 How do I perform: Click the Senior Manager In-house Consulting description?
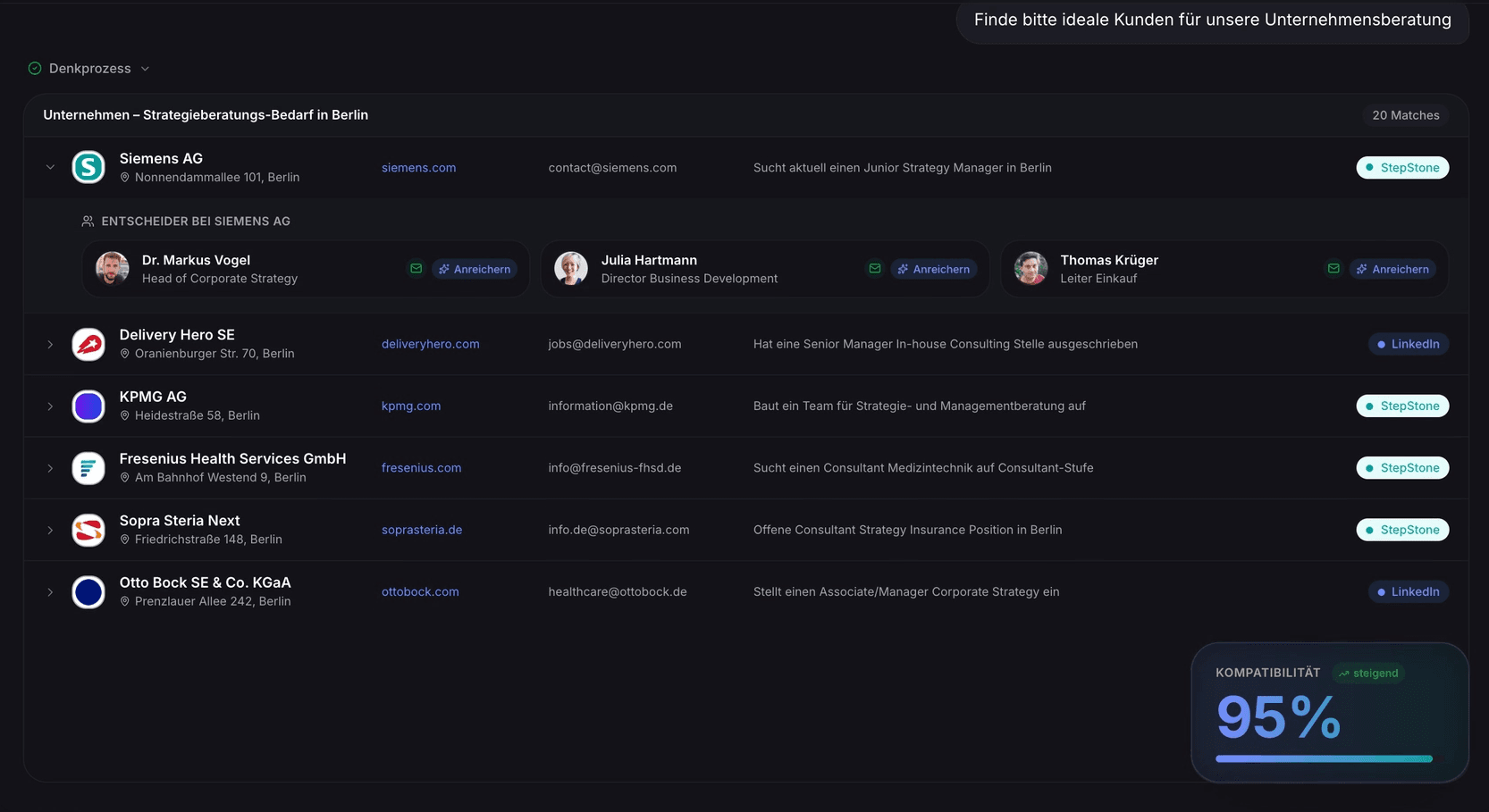(x=946, y=344)
